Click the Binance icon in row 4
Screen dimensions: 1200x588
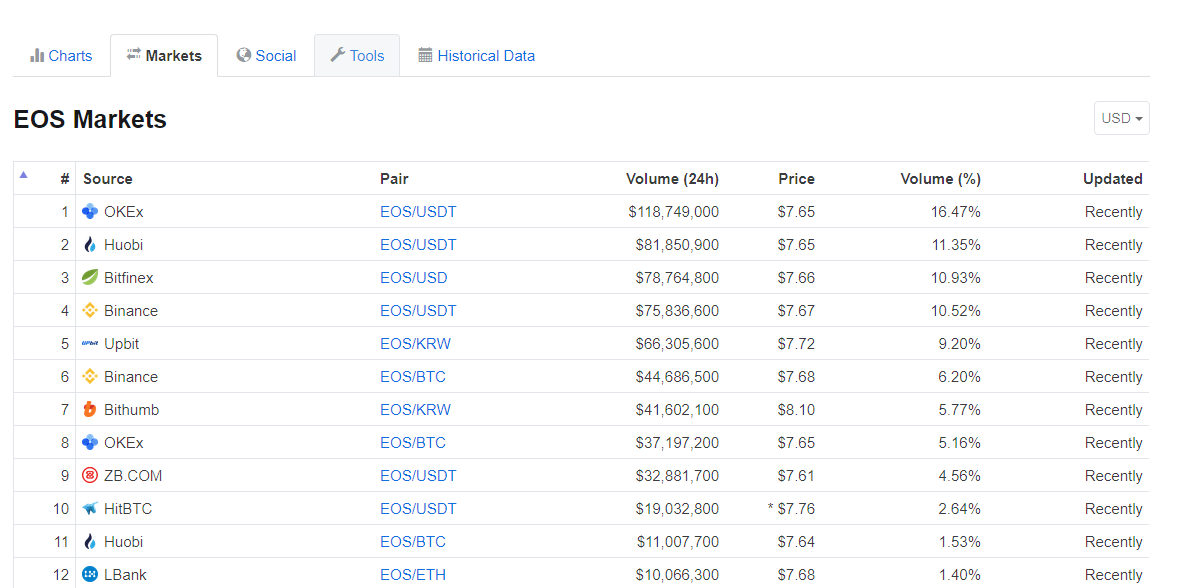pos(90,311)
